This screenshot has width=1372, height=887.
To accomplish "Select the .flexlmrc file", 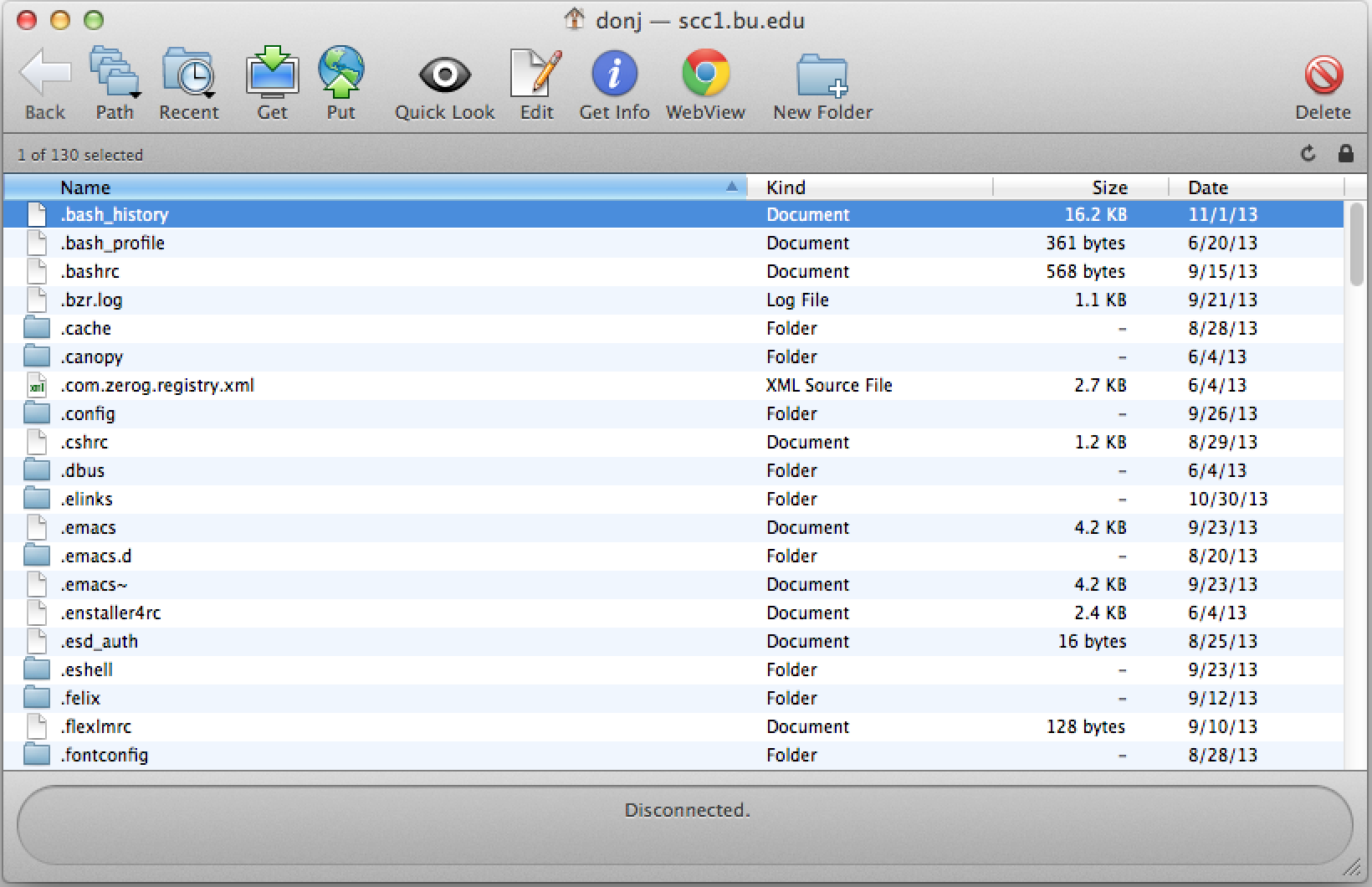I will 674,726.
